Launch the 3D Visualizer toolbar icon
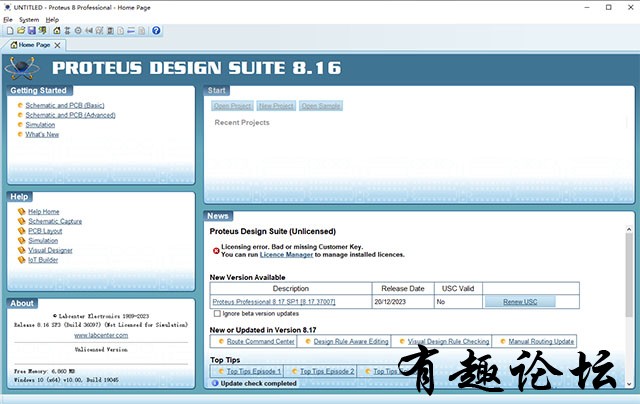This screenshot has height=404, width=640. coord(89,31)
